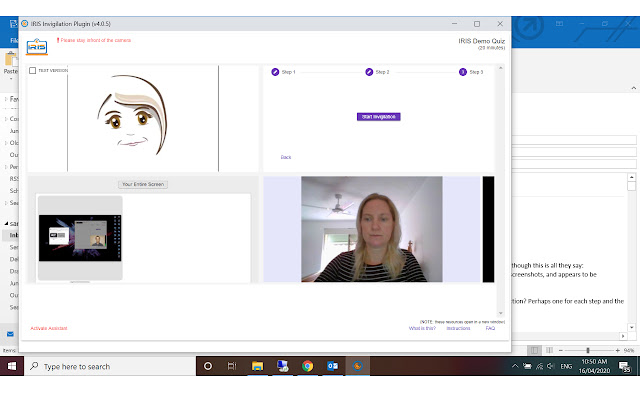Open the Outlook File tab
The image size is (640, 400).
tap(13, 40)
